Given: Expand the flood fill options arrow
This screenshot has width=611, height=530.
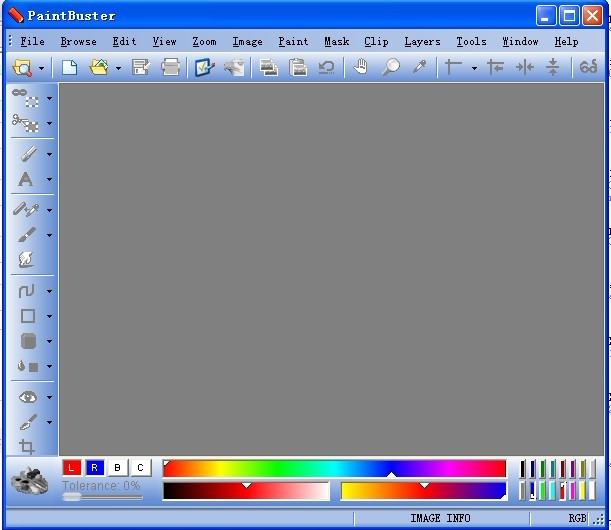Looking at the screenshot, I should tap(49, 366).
